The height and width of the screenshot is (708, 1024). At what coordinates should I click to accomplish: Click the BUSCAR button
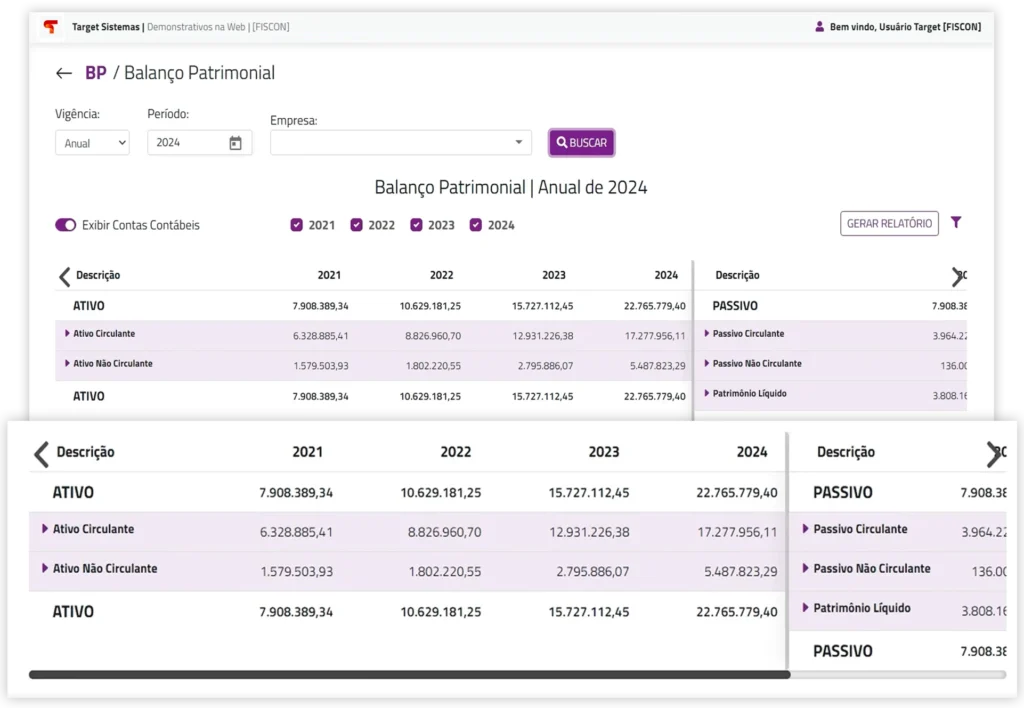(582, 143)
